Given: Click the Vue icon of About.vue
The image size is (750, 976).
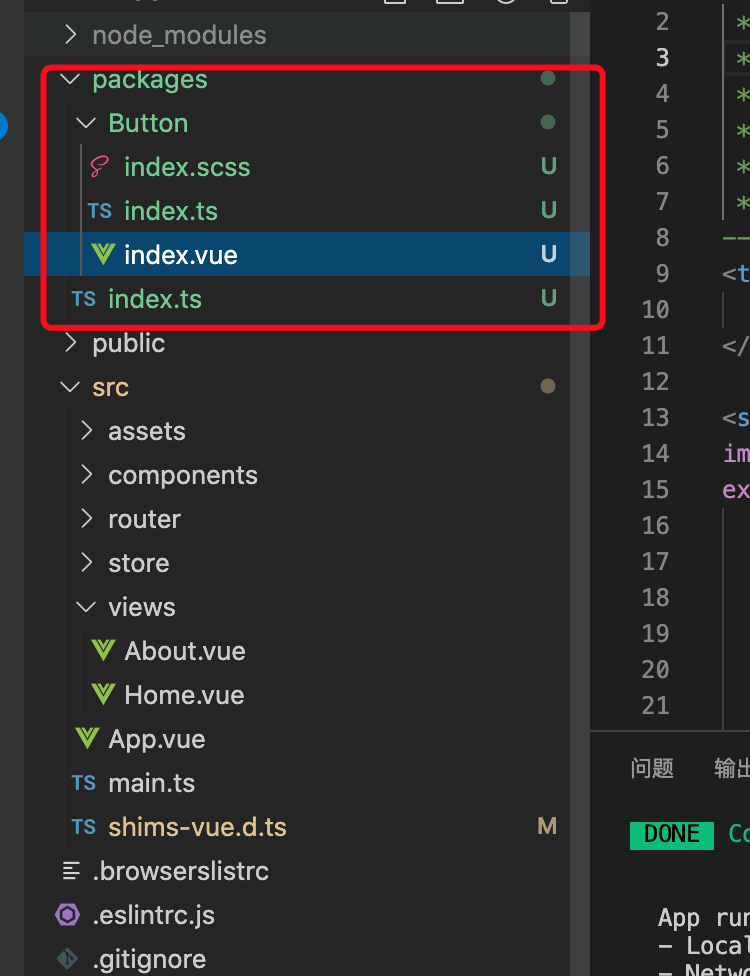Looking at the screenshot, I should coord(103,650).
